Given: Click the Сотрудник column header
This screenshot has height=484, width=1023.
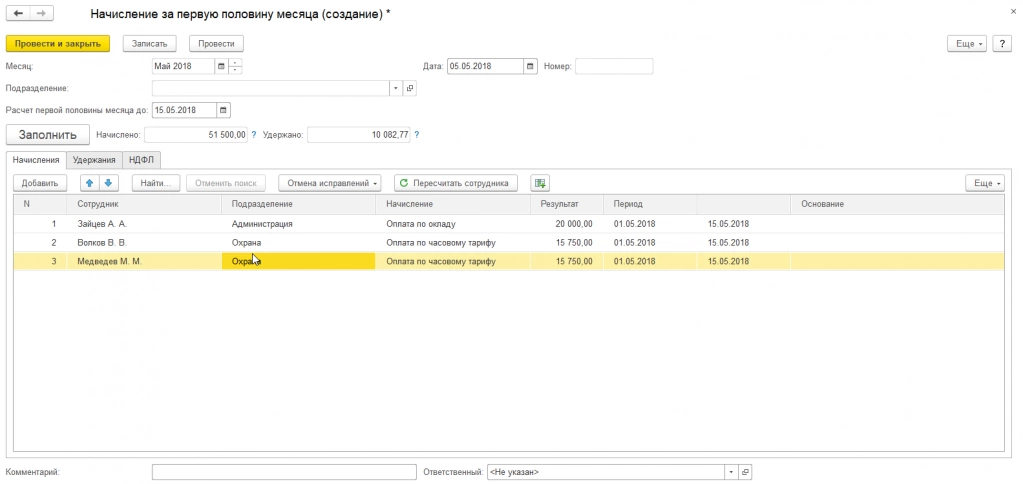Looking at the screenshot, I should pyautogui.click(x=144, y=204).
